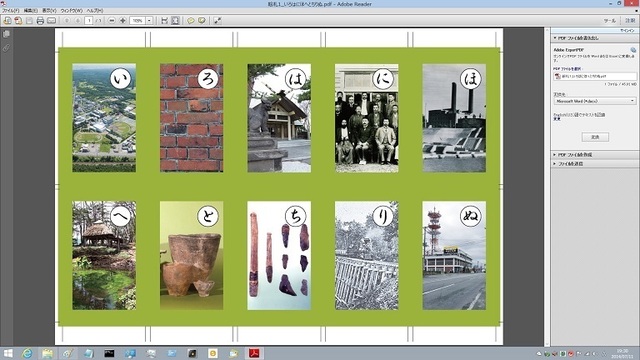
Task: Go to previous page with up arrow
Action: coord(67,20)
